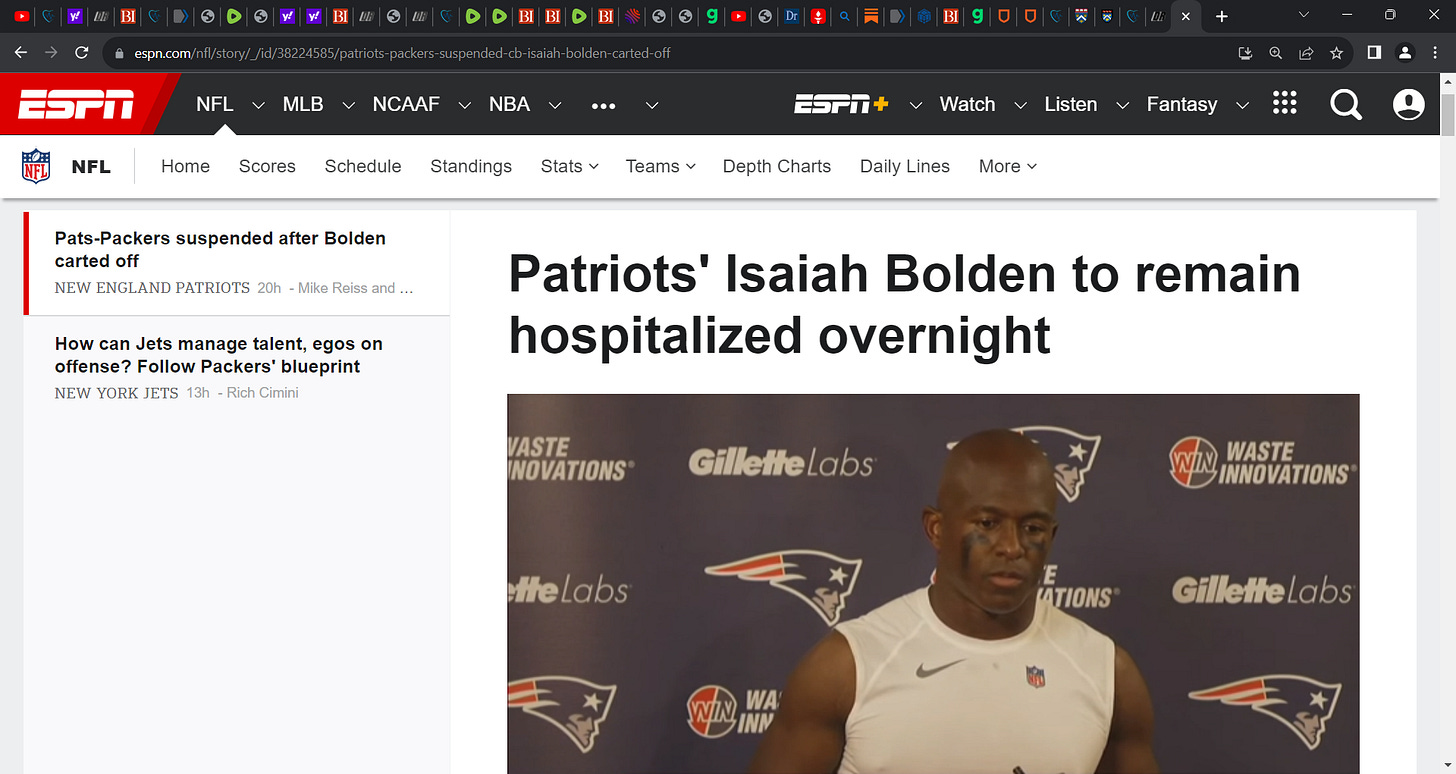Select MLB in the top ESPN bar
Image resolution: width=1456 pixels, height=774 pixels.
[x=303, y=104]
